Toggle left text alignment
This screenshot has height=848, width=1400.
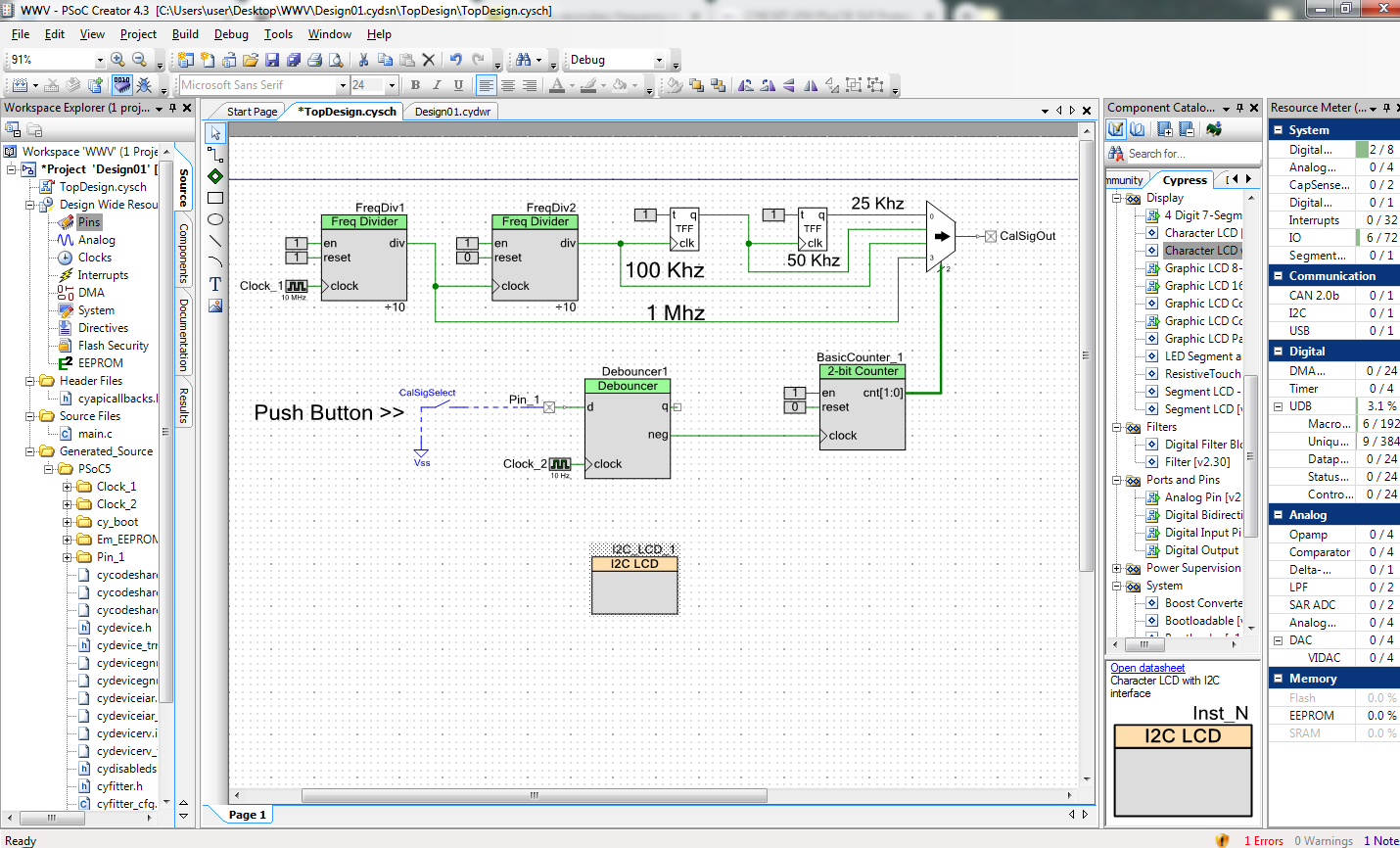486,85
